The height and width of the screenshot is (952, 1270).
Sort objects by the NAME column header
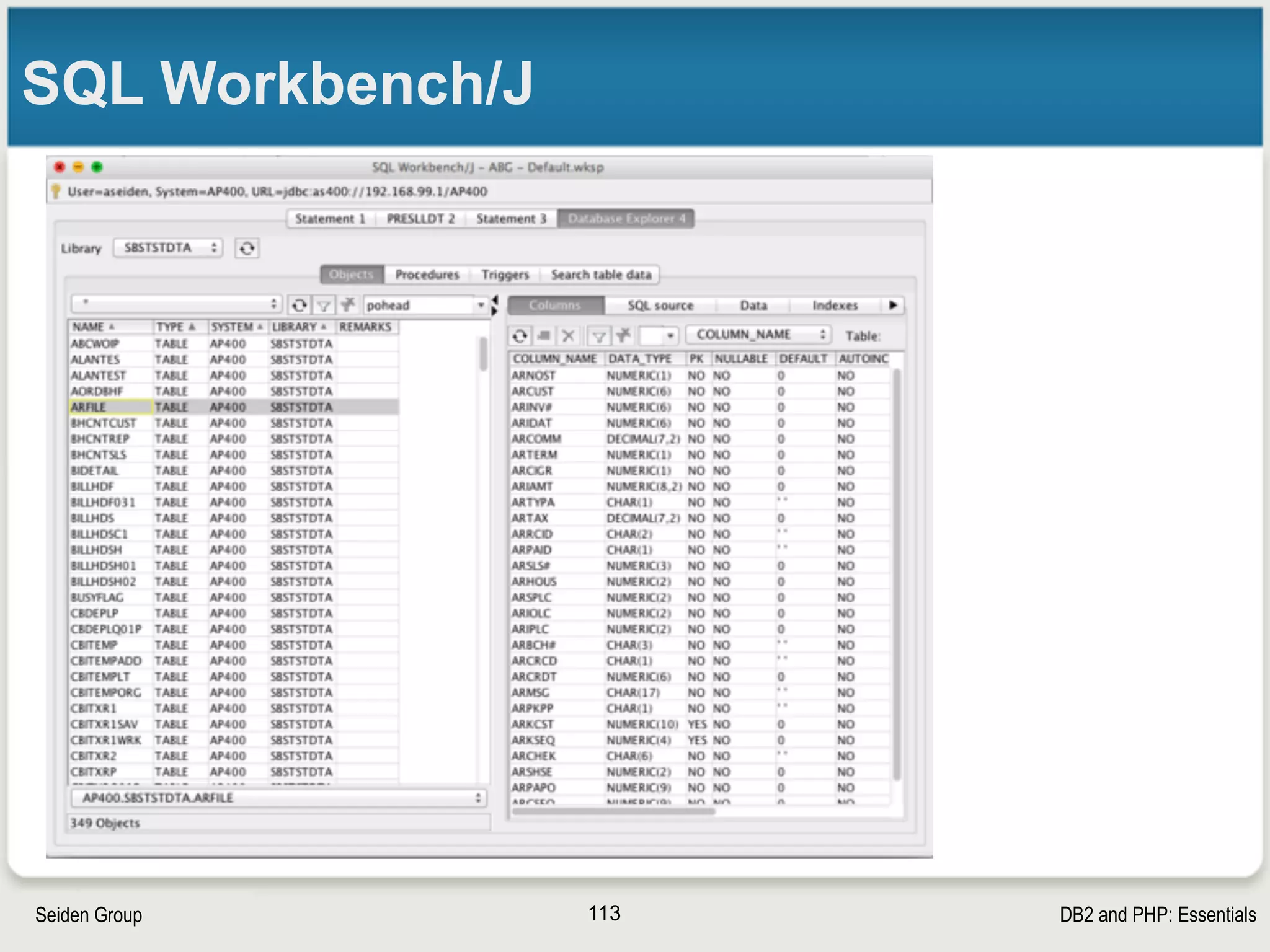click(x=110, y=327)
